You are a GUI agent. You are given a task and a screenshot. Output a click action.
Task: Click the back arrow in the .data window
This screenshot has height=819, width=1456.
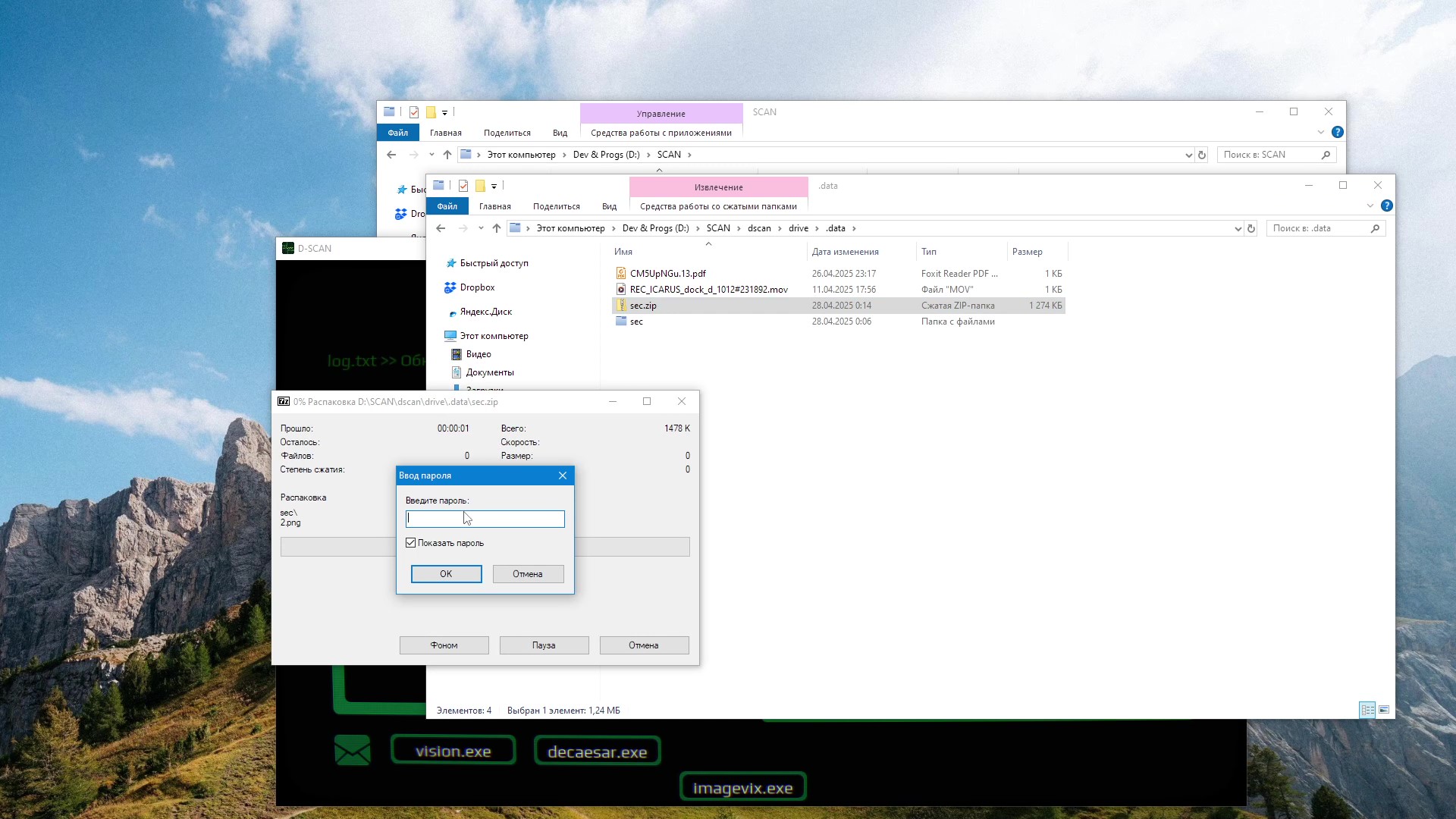pyautogui.click(x=441, y=228)
